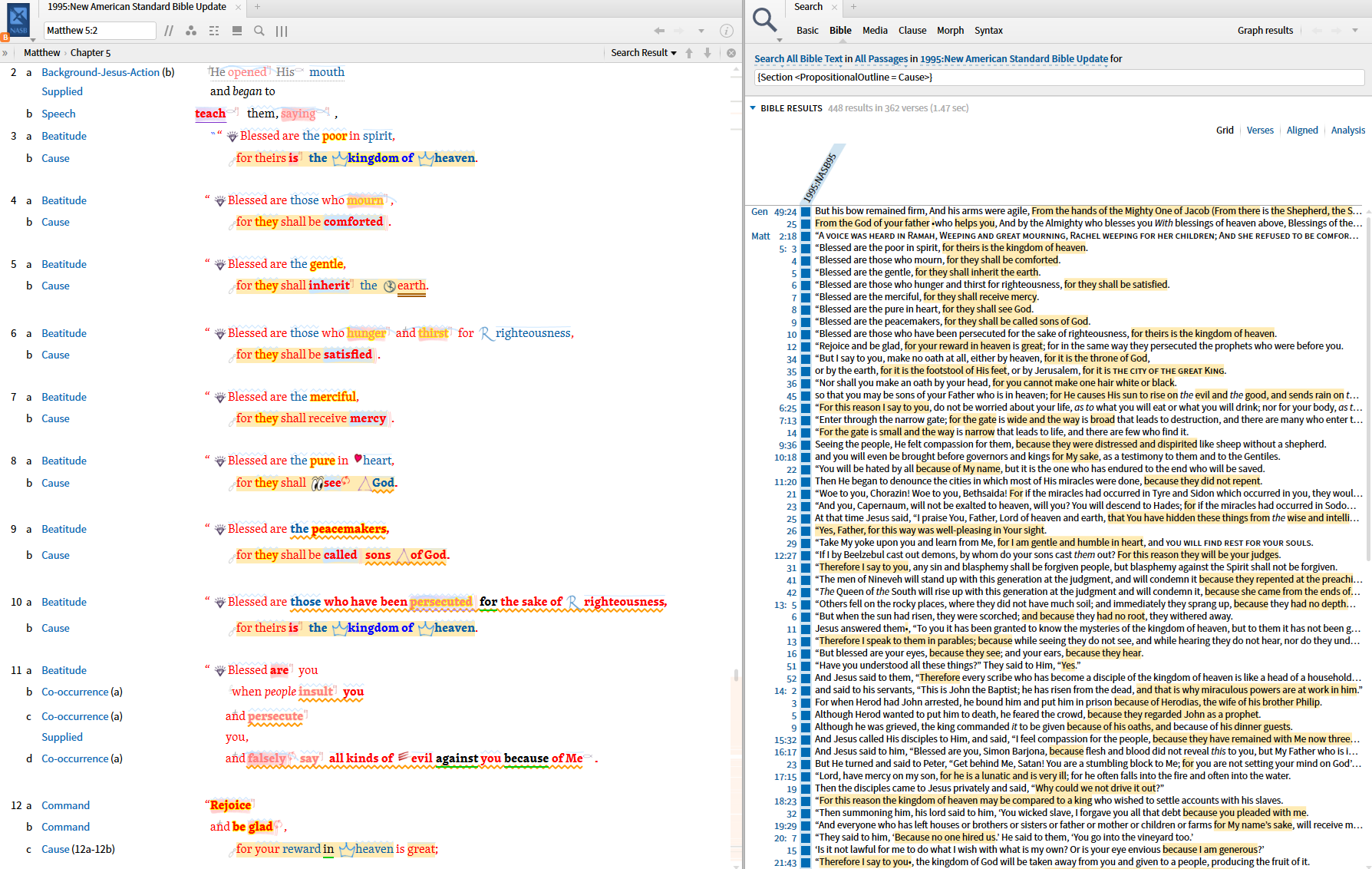This screenshot has height=869, width=1372.
Task: Switch to the Basic search tab
Action: pos(807,31)
